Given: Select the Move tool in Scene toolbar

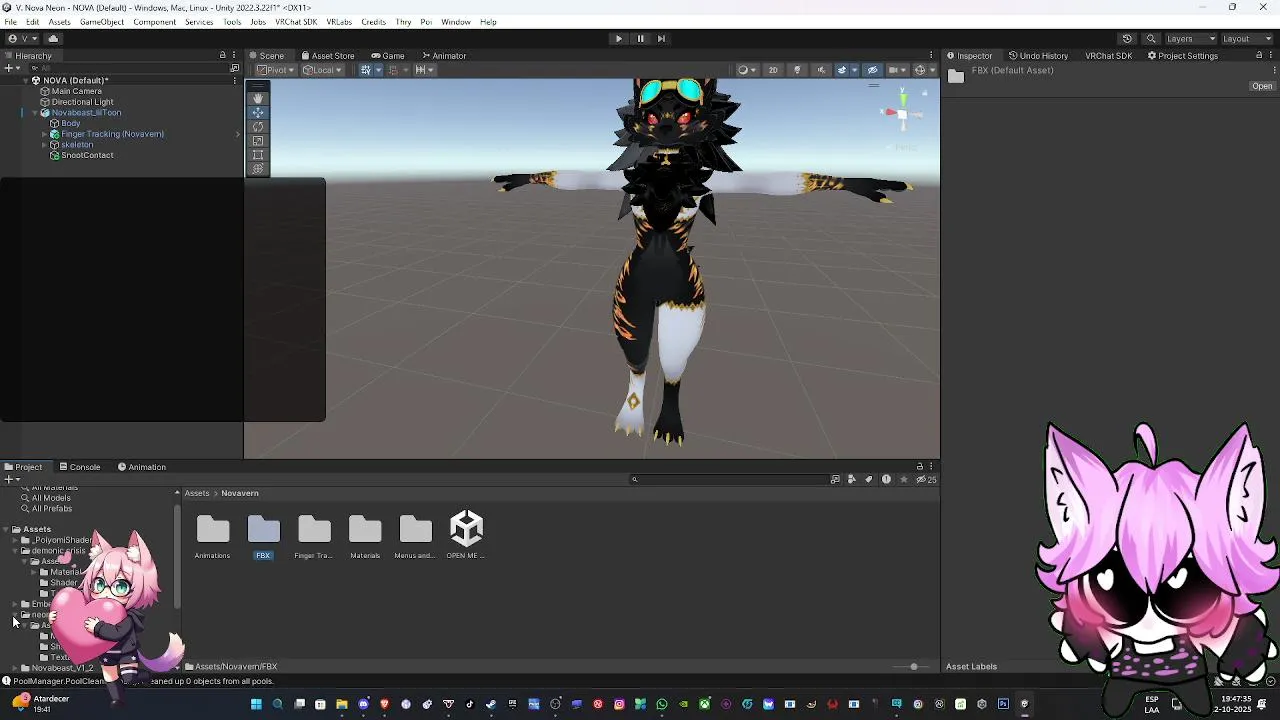Looking at the screenshot, I should coord(258,112).
